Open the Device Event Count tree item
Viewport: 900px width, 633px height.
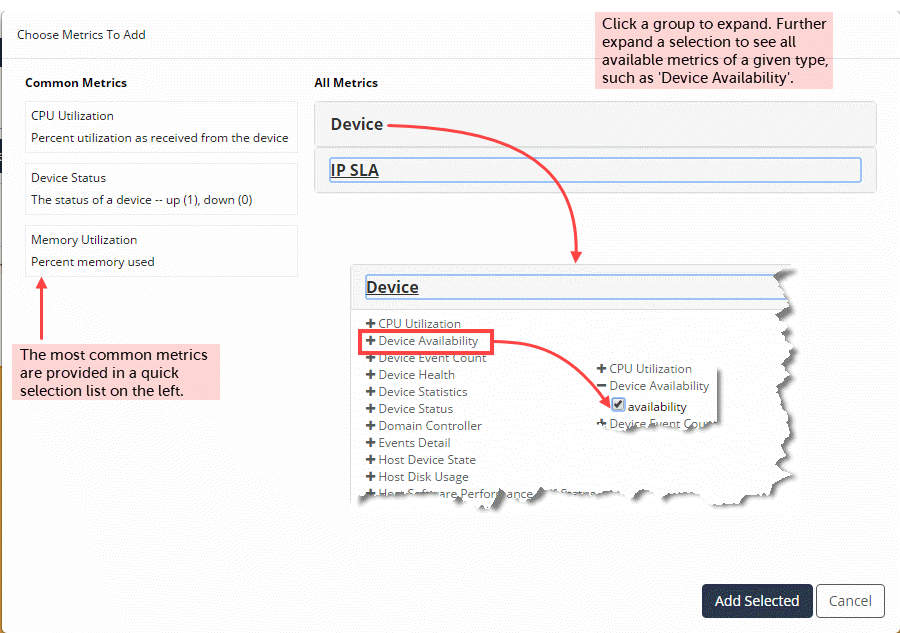click(432, 358)
